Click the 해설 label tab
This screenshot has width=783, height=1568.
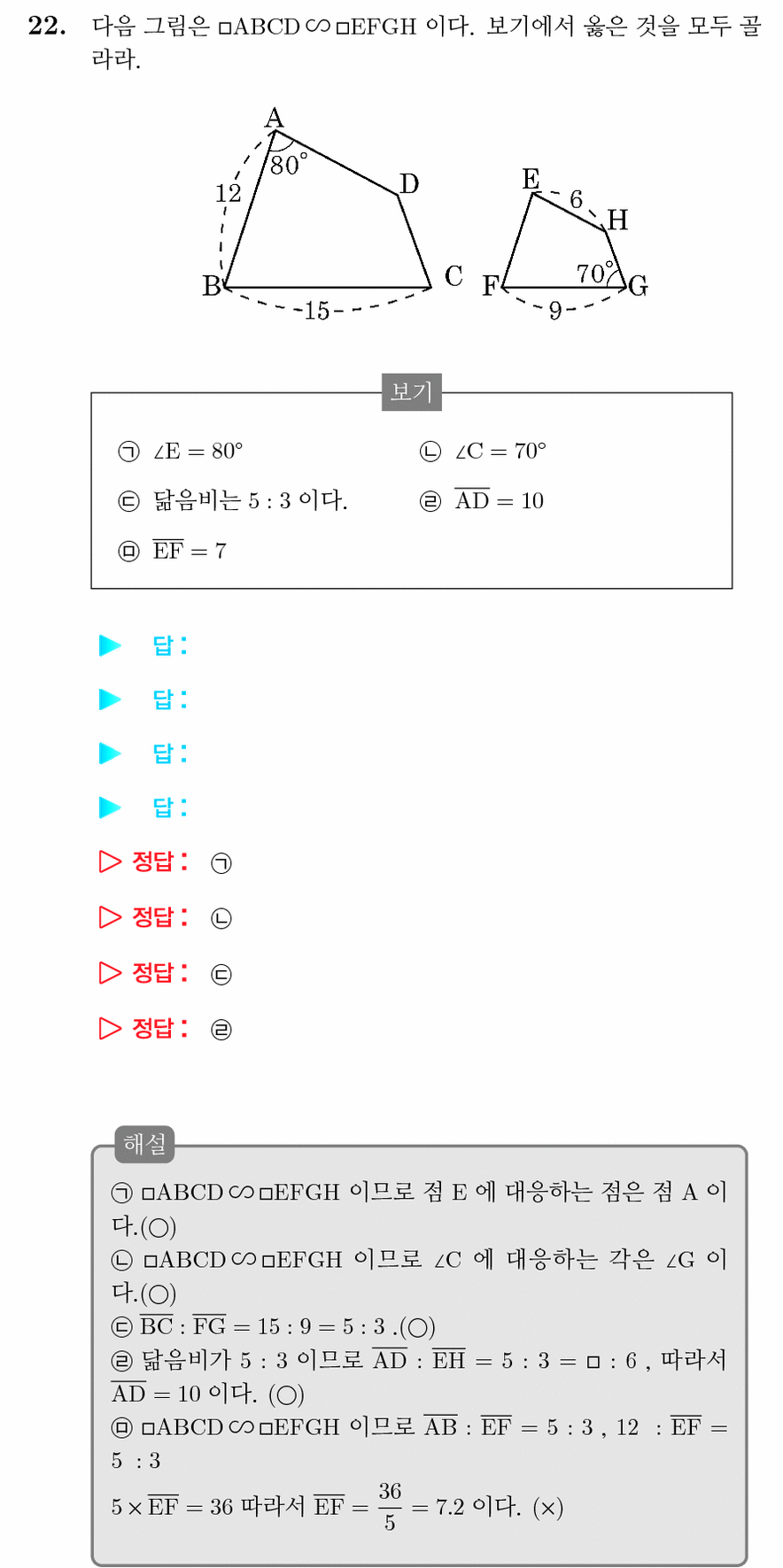click(x=144, y=1144)
